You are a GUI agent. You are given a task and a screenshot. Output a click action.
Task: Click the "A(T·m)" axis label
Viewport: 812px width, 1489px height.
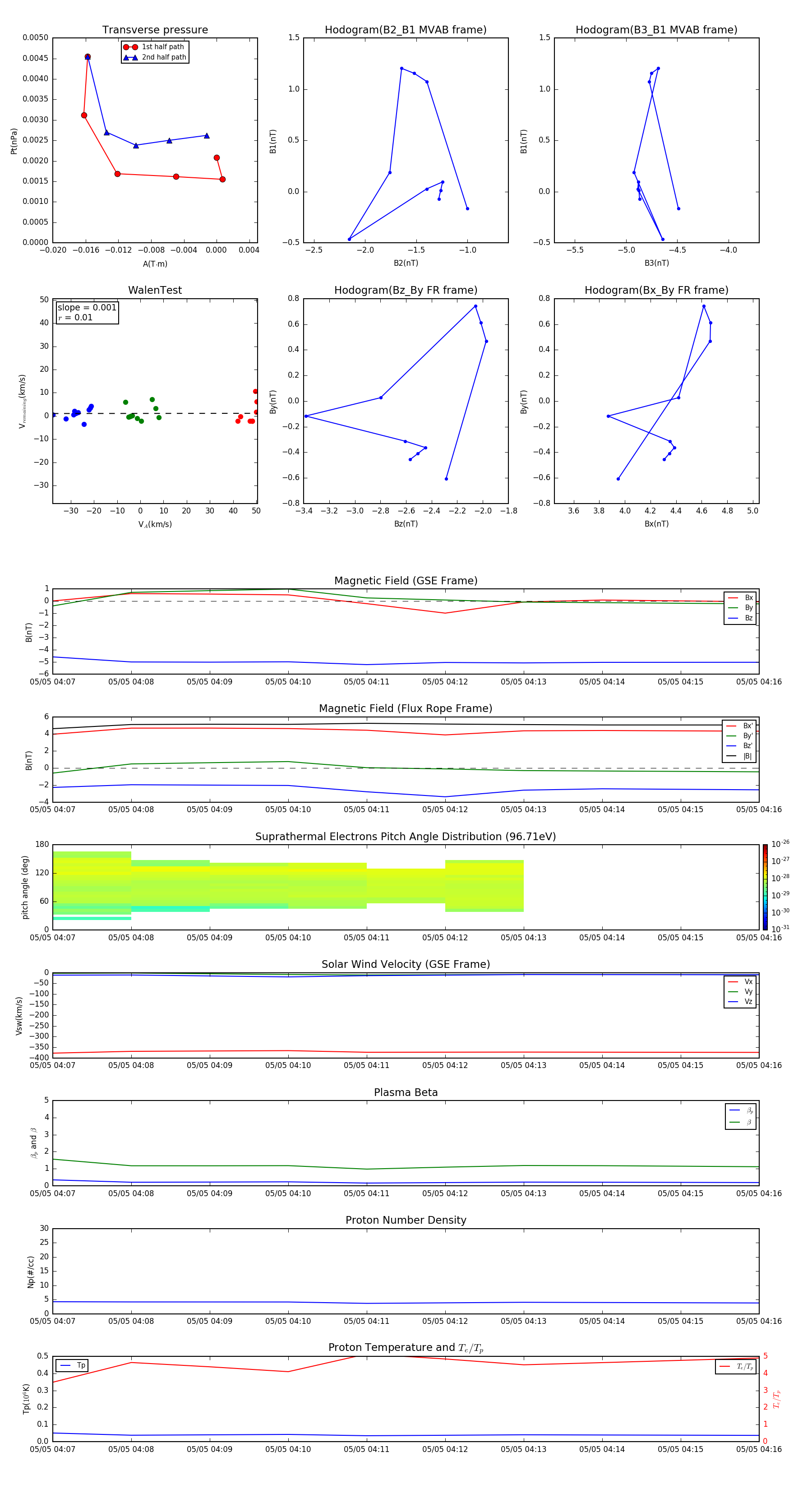[x=155, y=264]
